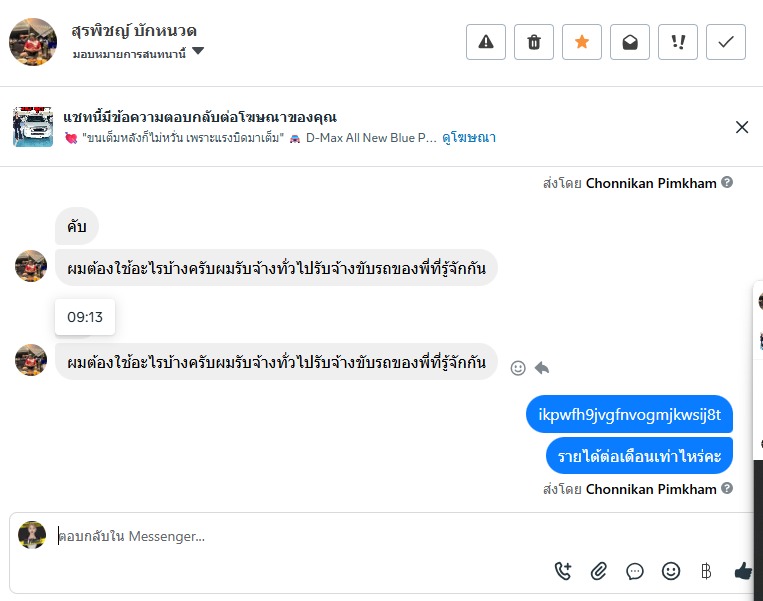Open saved replies speech bubble icon
The height and width of the screenshot is (601, 763).
635,571
